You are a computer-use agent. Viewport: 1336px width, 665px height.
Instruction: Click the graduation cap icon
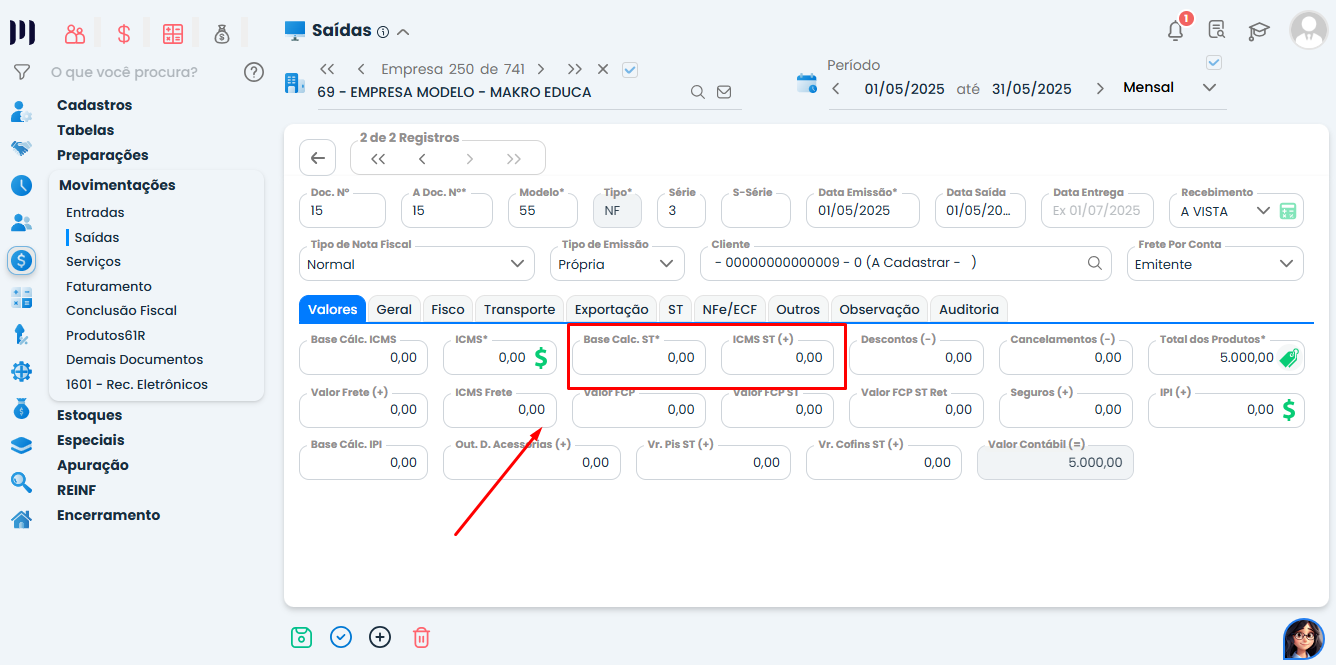1258,31
